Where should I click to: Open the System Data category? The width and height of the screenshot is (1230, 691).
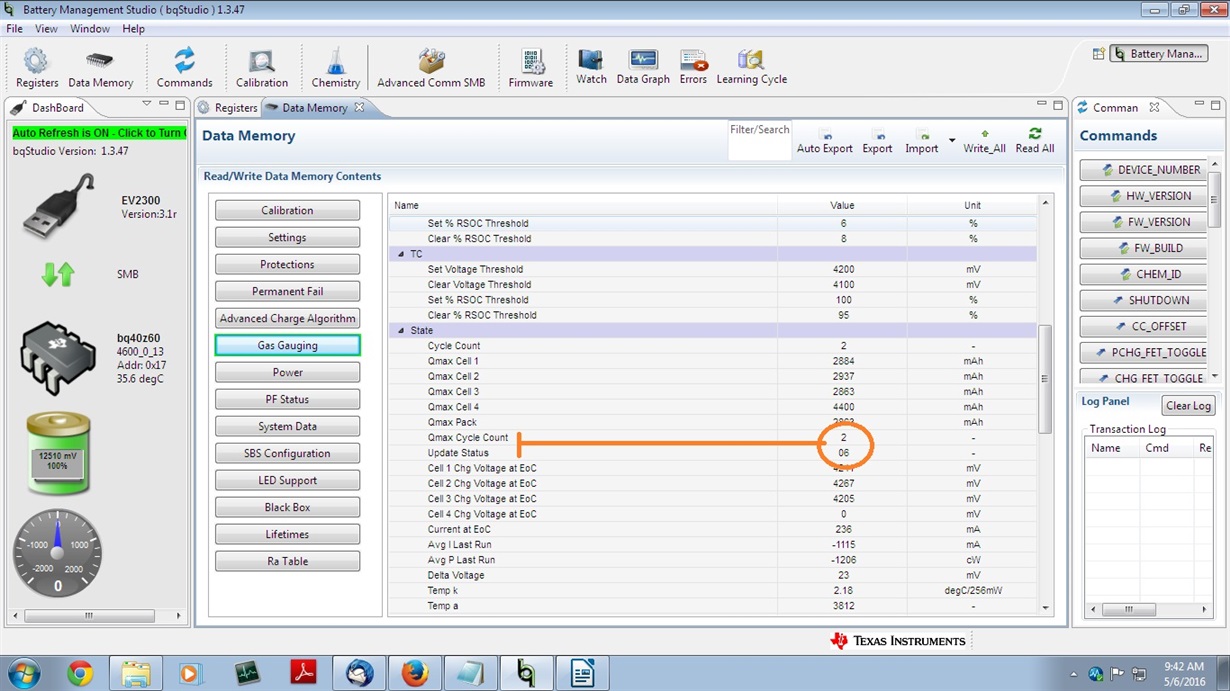[x=287, y=427]
